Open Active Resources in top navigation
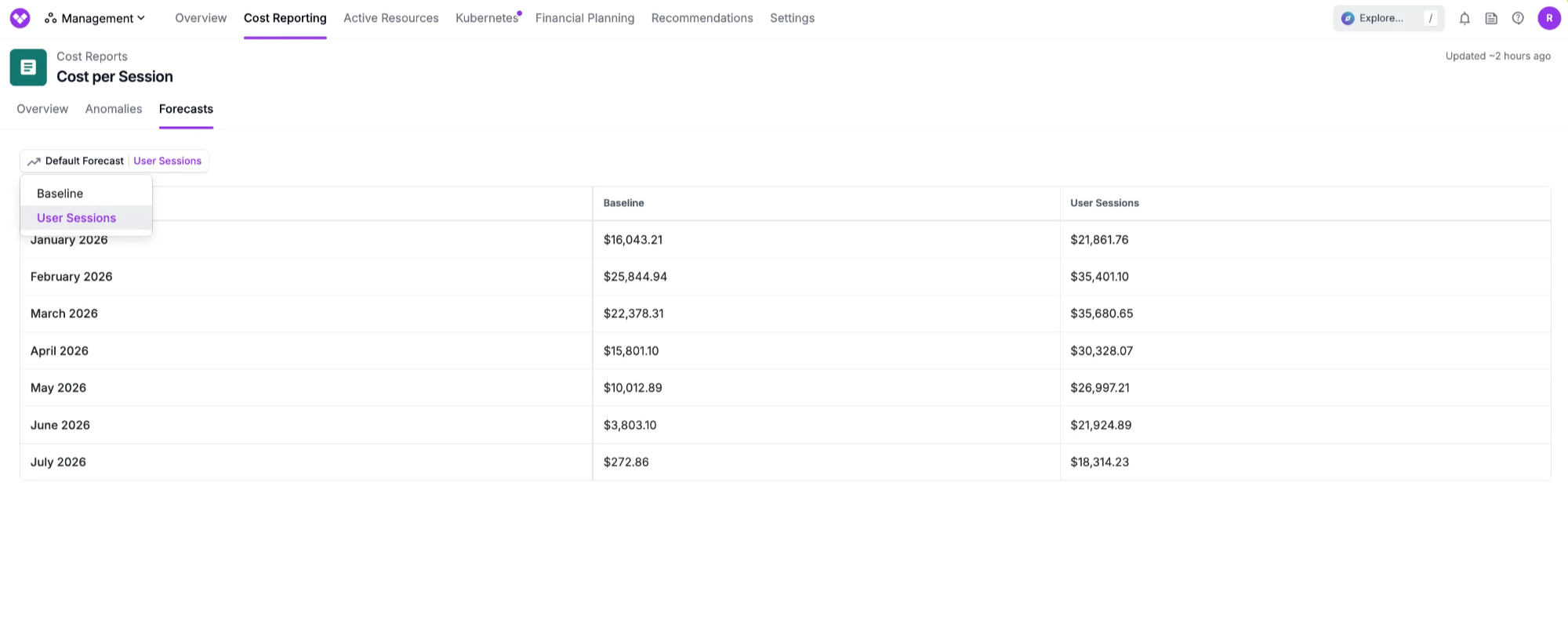This screenshot has height=620, width=1568. point(391,18)
